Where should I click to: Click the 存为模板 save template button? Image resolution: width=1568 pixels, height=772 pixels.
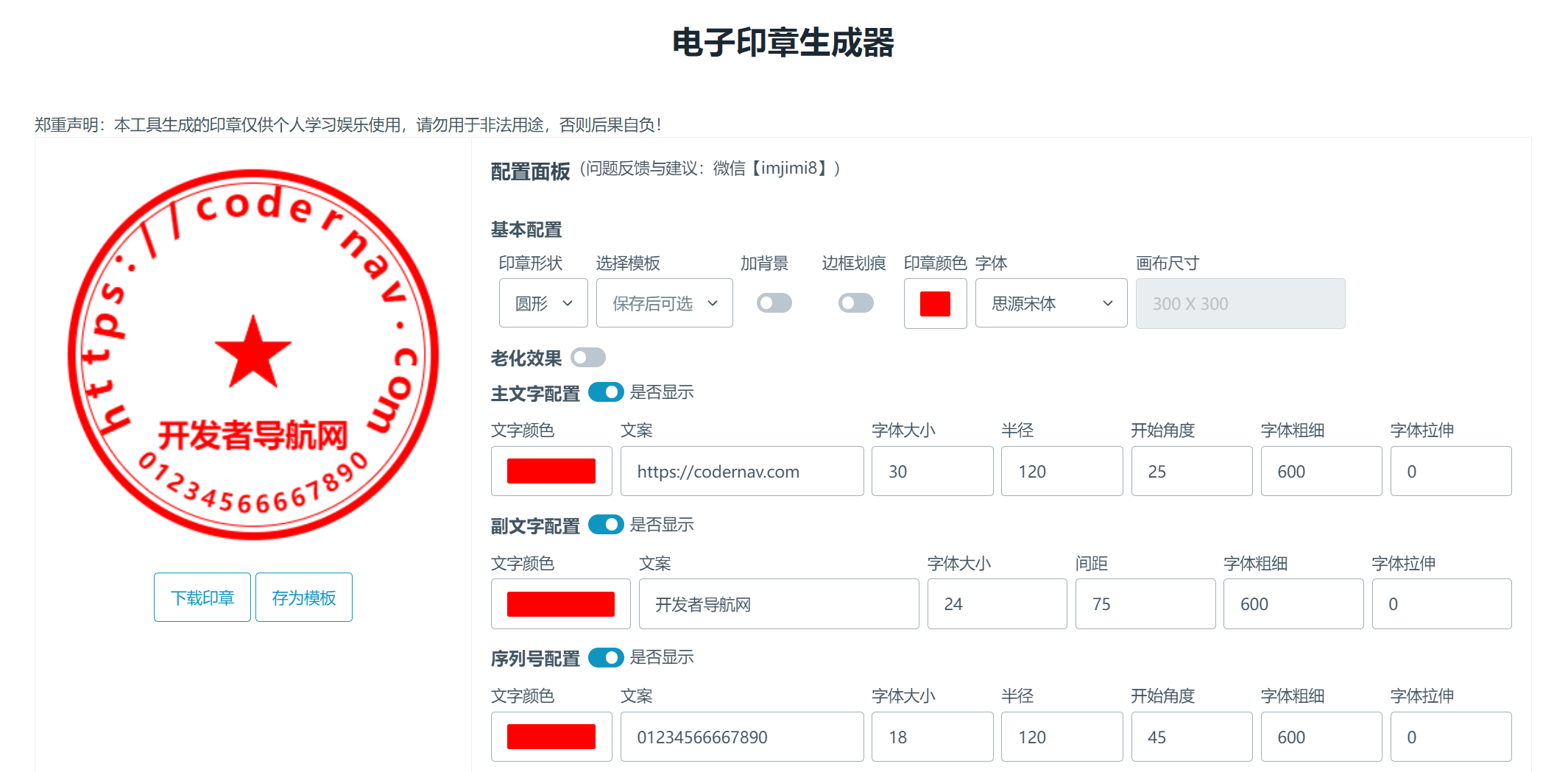coord(304,598)
